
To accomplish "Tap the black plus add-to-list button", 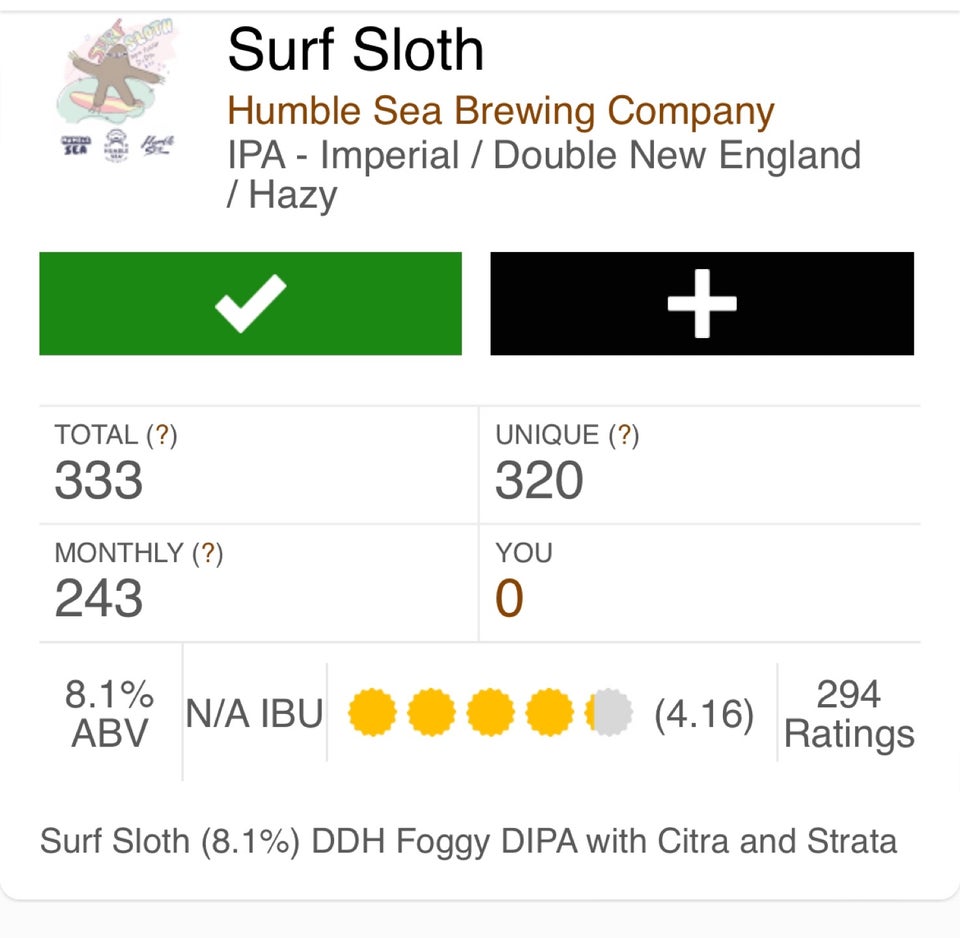I will point(702,304).
